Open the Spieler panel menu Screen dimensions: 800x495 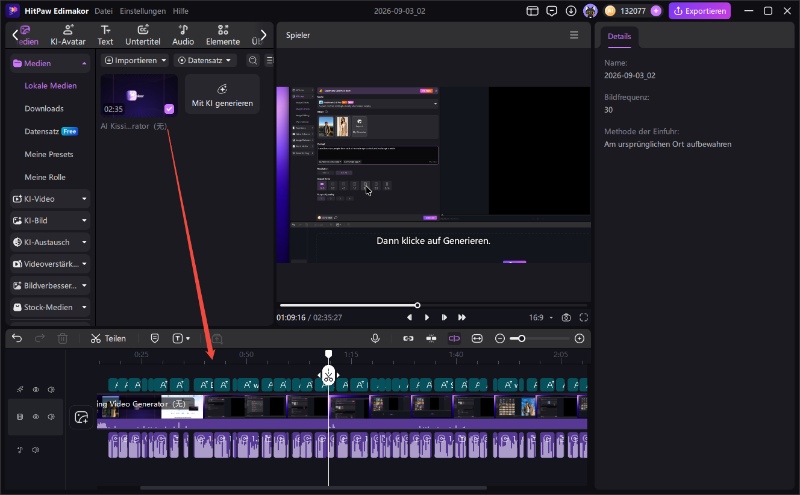[574, 35]
